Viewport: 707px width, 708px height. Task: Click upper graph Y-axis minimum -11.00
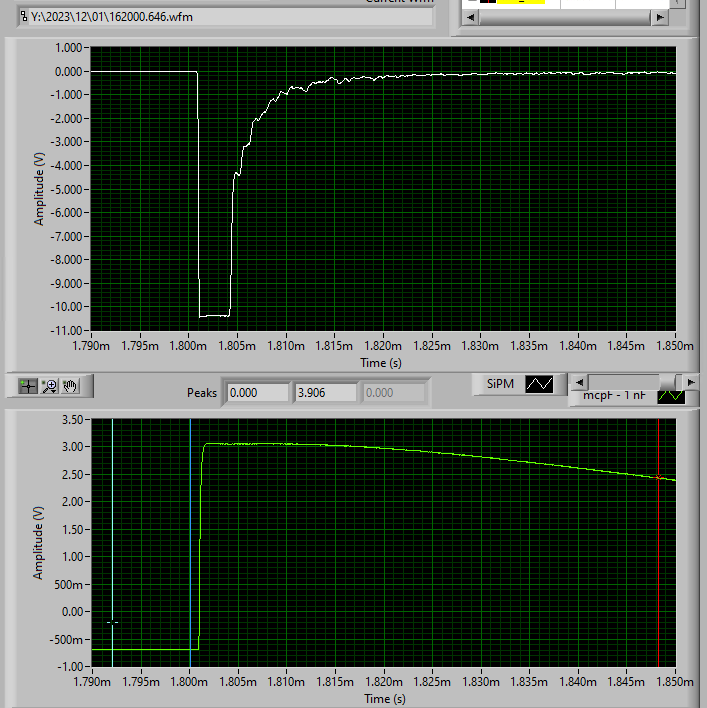[66, 331]
